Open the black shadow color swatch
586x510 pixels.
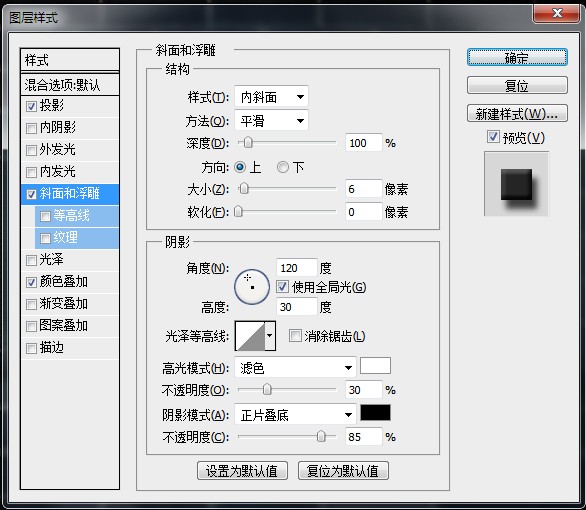pos(375,412)
